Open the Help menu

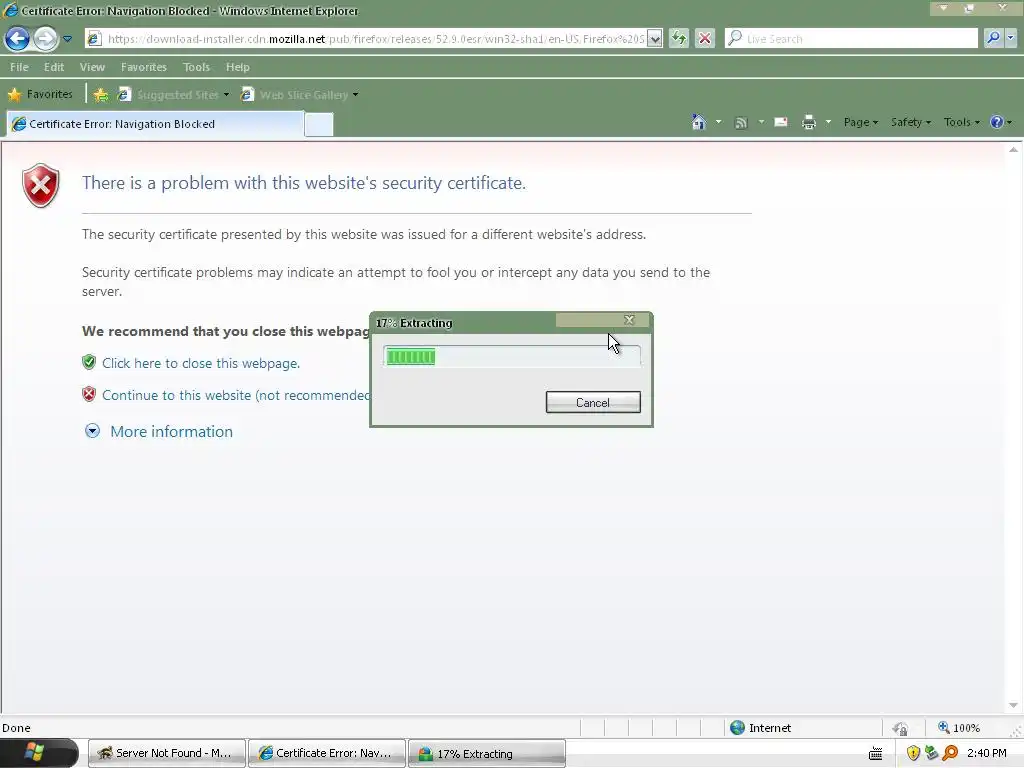click(238, 67)
